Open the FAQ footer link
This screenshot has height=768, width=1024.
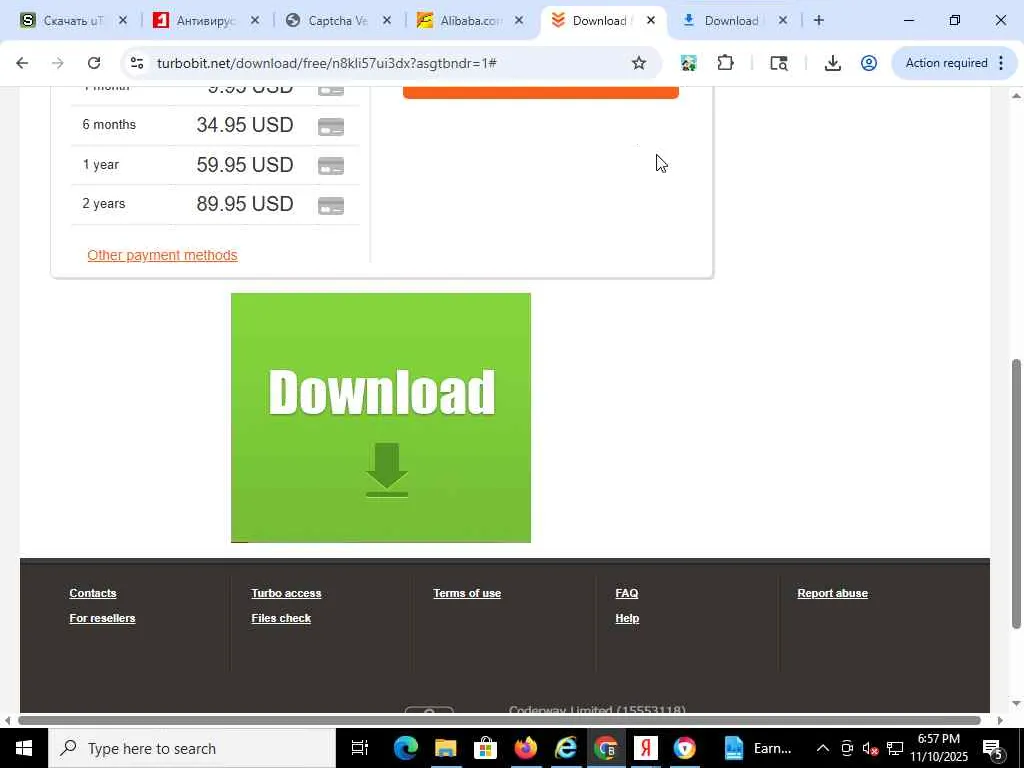click(x=626, y=593)
